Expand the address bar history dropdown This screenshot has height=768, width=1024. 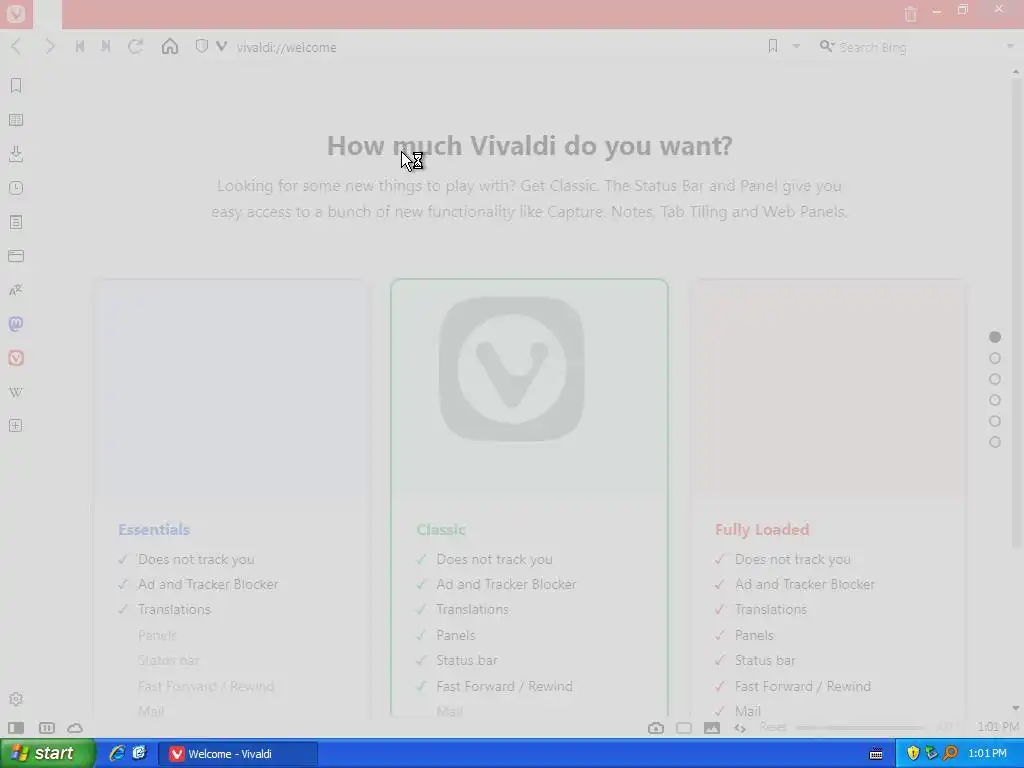[x=796, y=46]
